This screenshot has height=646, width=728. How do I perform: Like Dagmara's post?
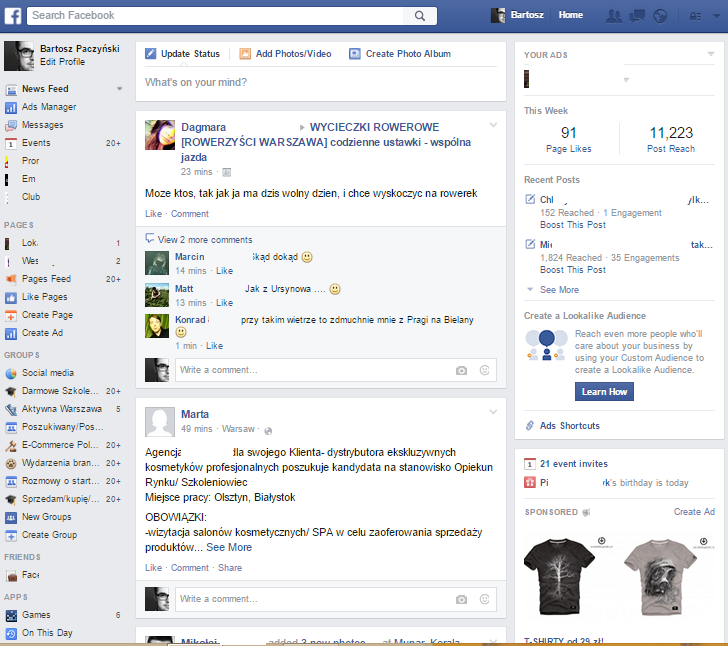153,214
